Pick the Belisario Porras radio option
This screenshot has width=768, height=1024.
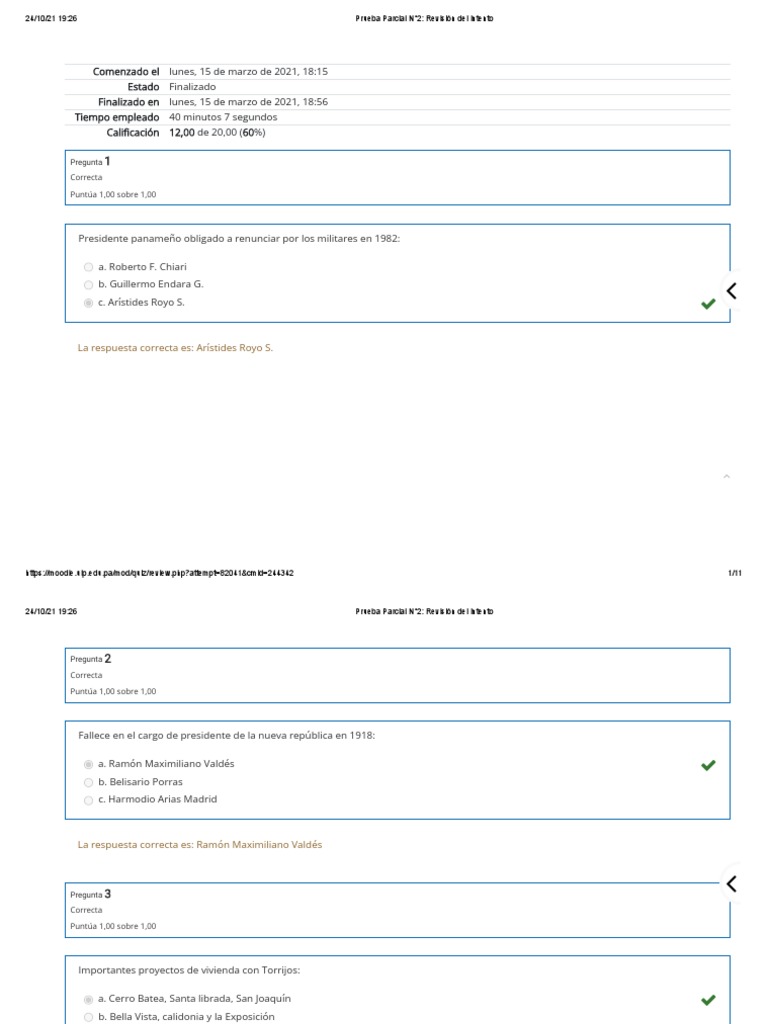tap(89, 782)
